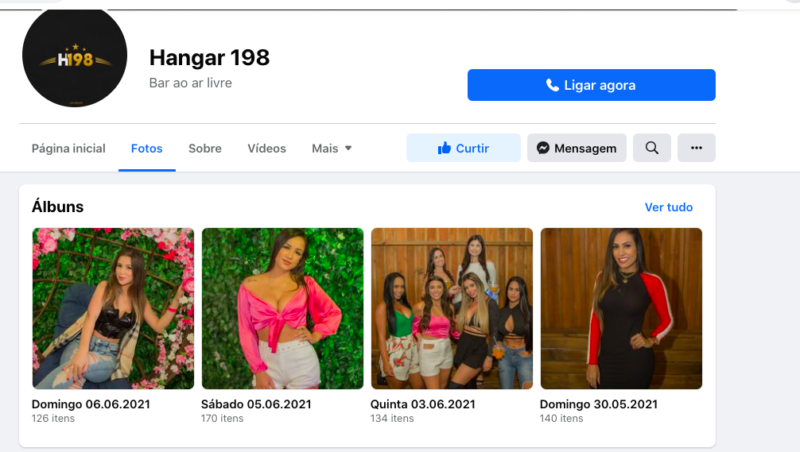Viewport: 800px width, 452px height.
Task: Open the Domingo 06.06.2021 album thumbnail
Action: (113, 309)
